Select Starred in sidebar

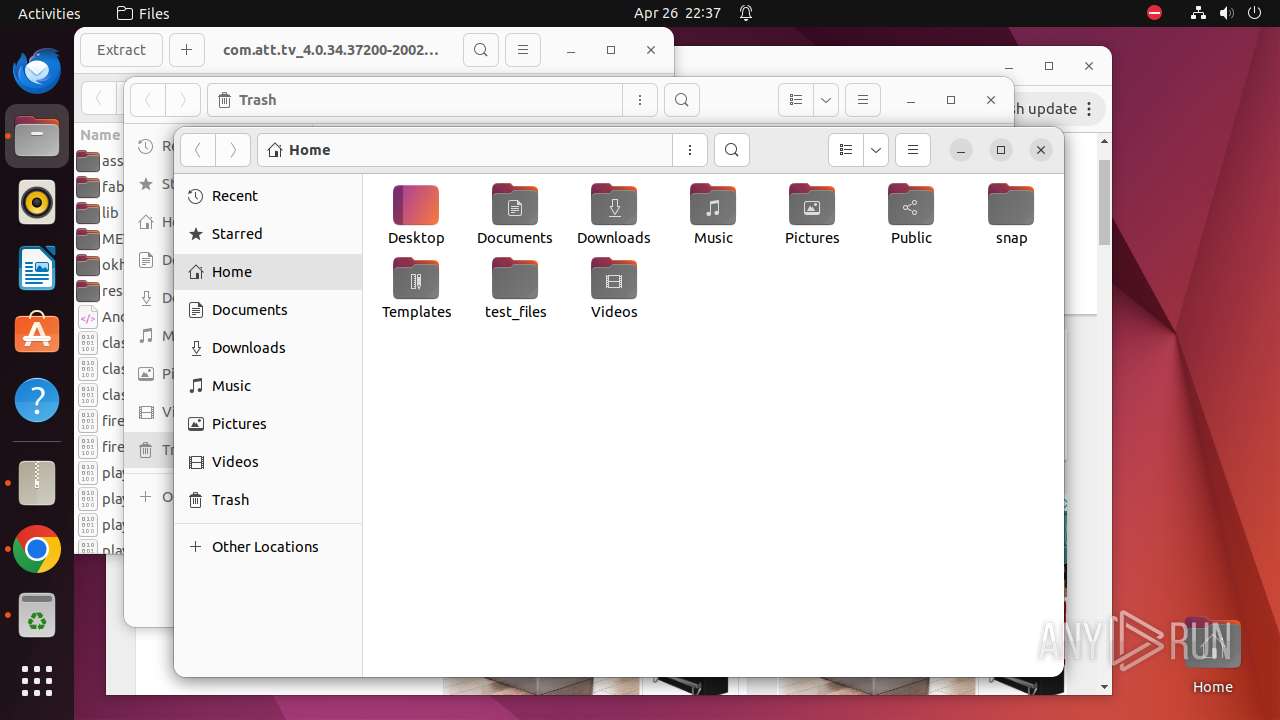tap(268, 234)
